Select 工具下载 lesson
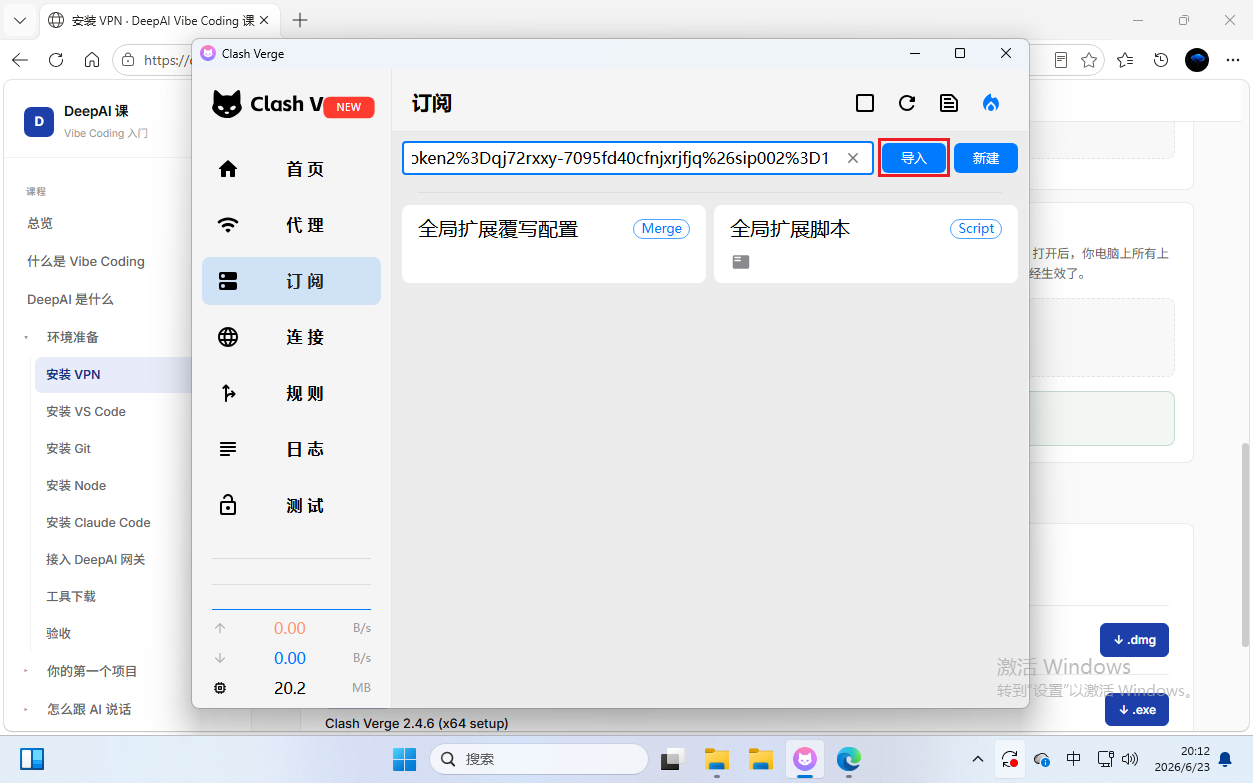The width and height of the screenshot is (1253, 783). [x=71, y=596]
